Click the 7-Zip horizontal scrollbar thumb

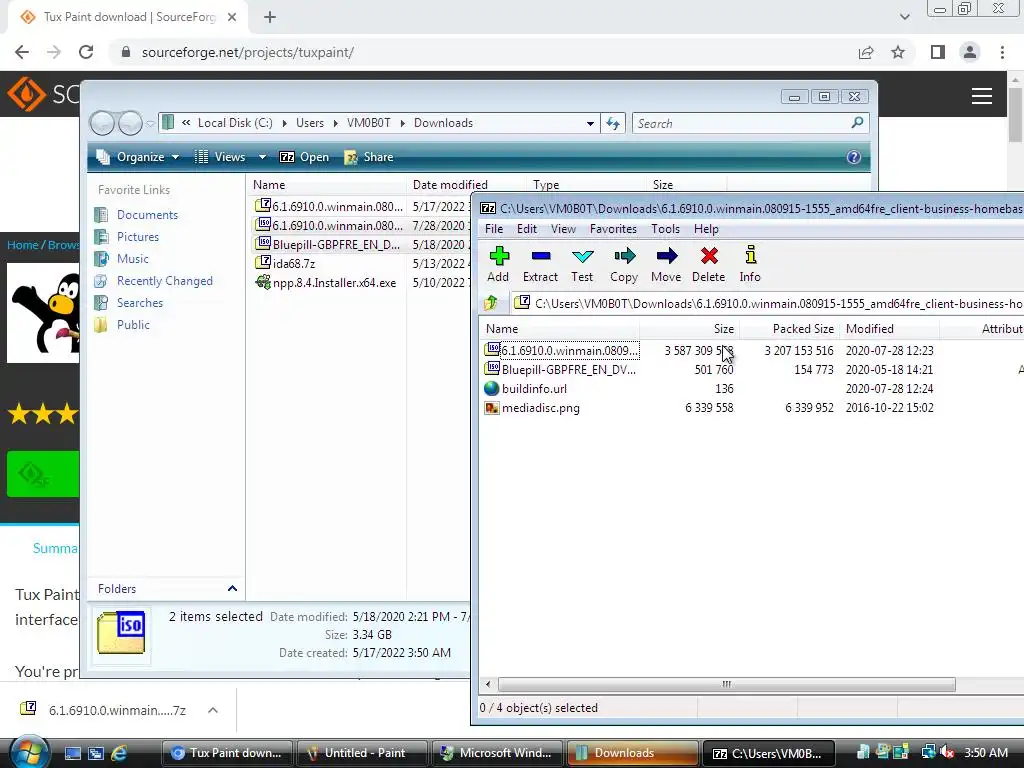tap(726, 684)
